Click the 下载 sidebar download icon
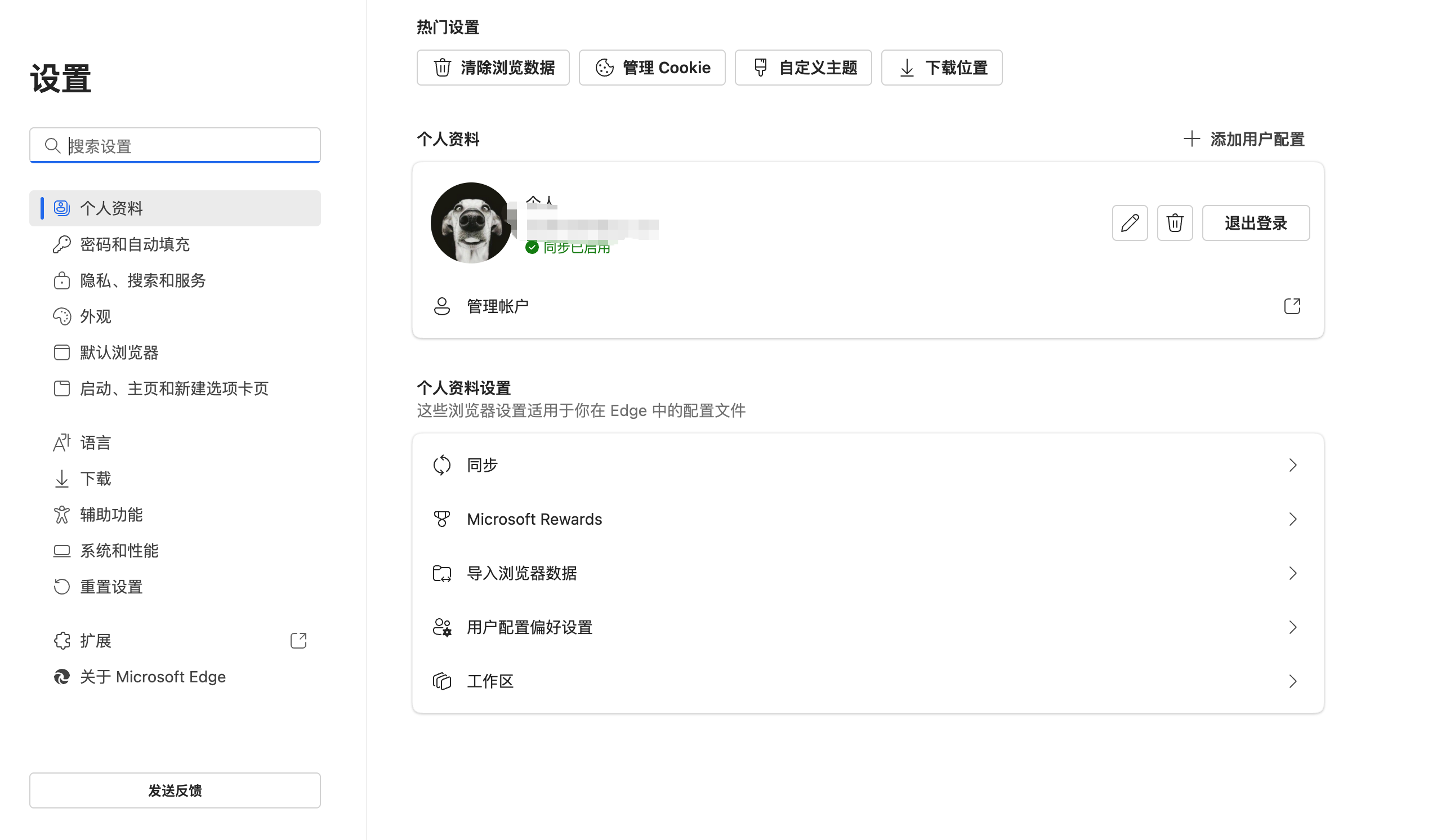This screenshot has width=1437, height=840. (61, 479)
